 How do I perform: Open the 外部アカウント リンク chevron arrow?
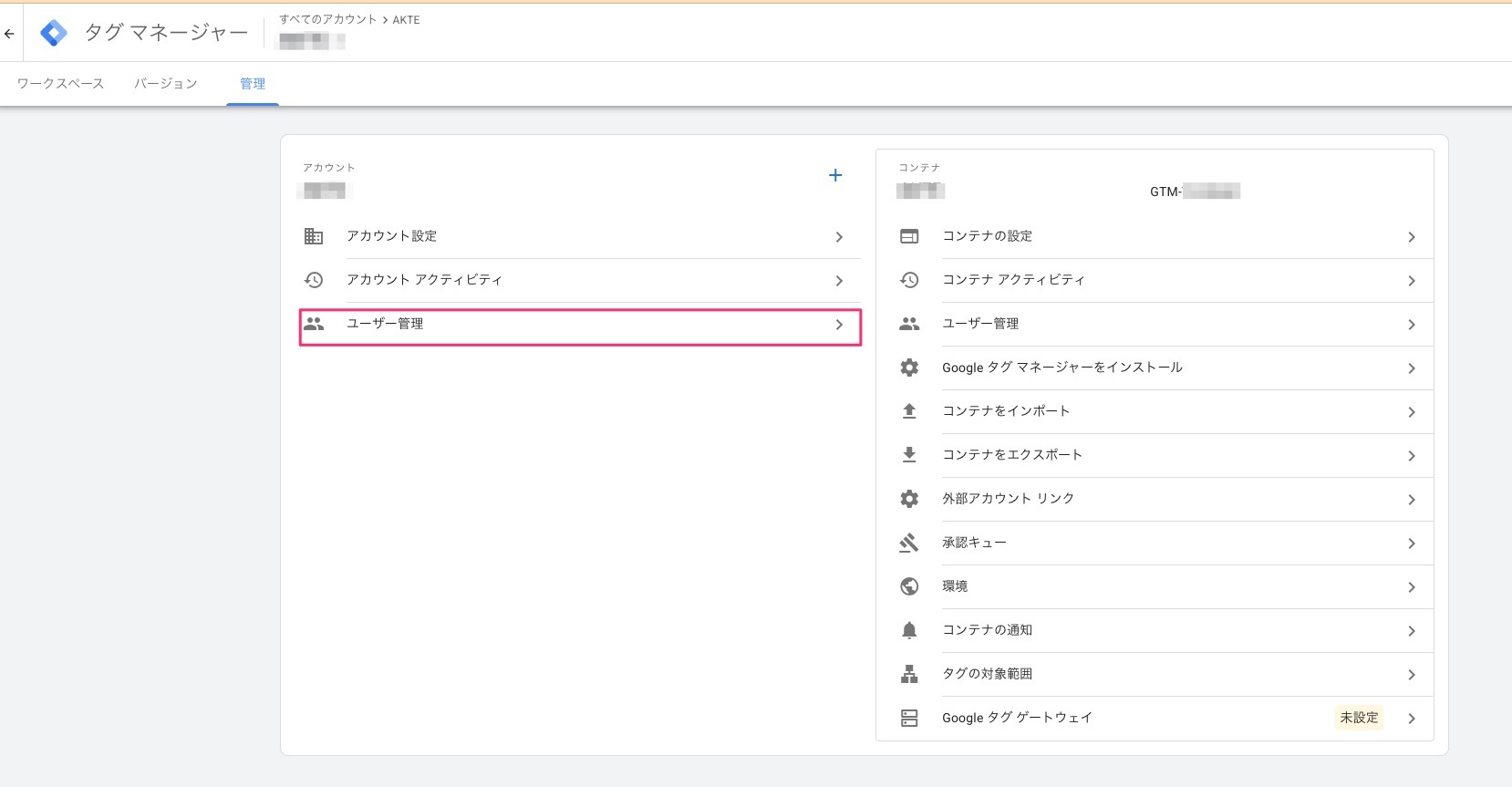pos(1411,500)
